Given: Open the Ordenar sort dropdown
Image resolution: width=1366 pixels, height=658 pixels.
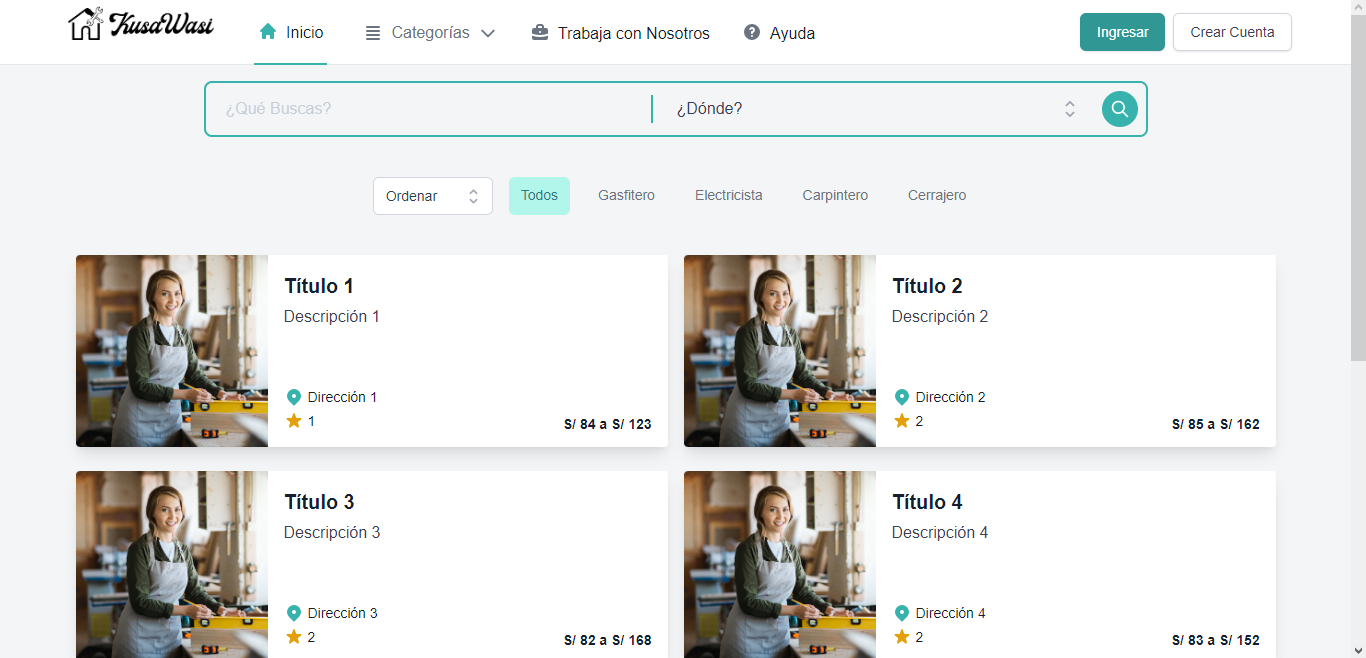Looking at the screenshot, I should (x=432, y=196).
